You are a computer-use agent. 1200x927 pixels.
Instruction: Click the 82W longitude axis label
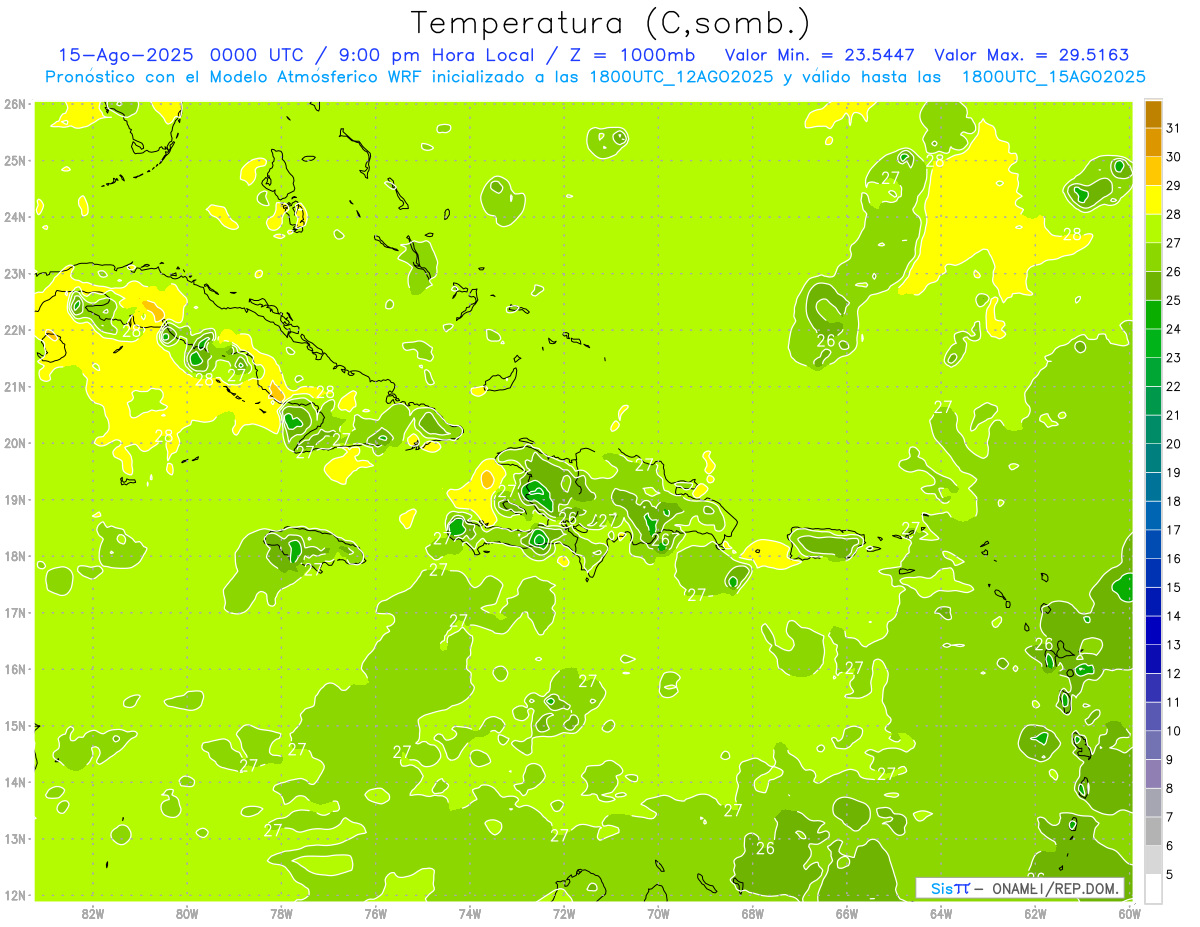(x=92, y=913)
